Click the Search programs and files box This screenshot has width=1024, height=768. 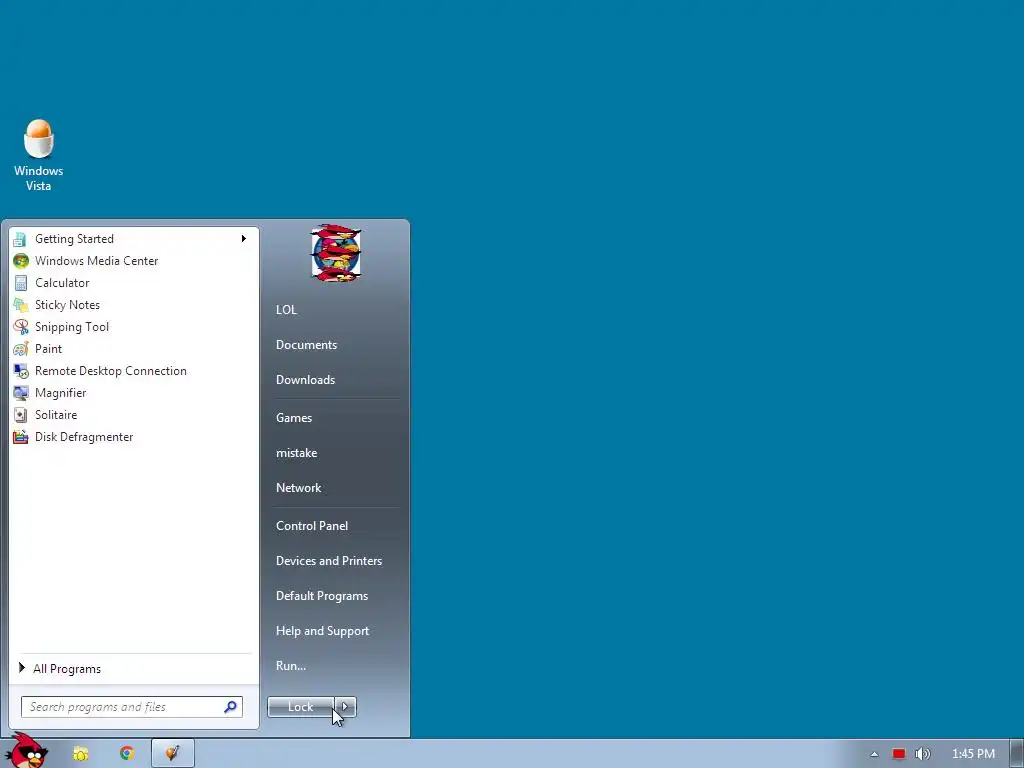click(132, 707)
